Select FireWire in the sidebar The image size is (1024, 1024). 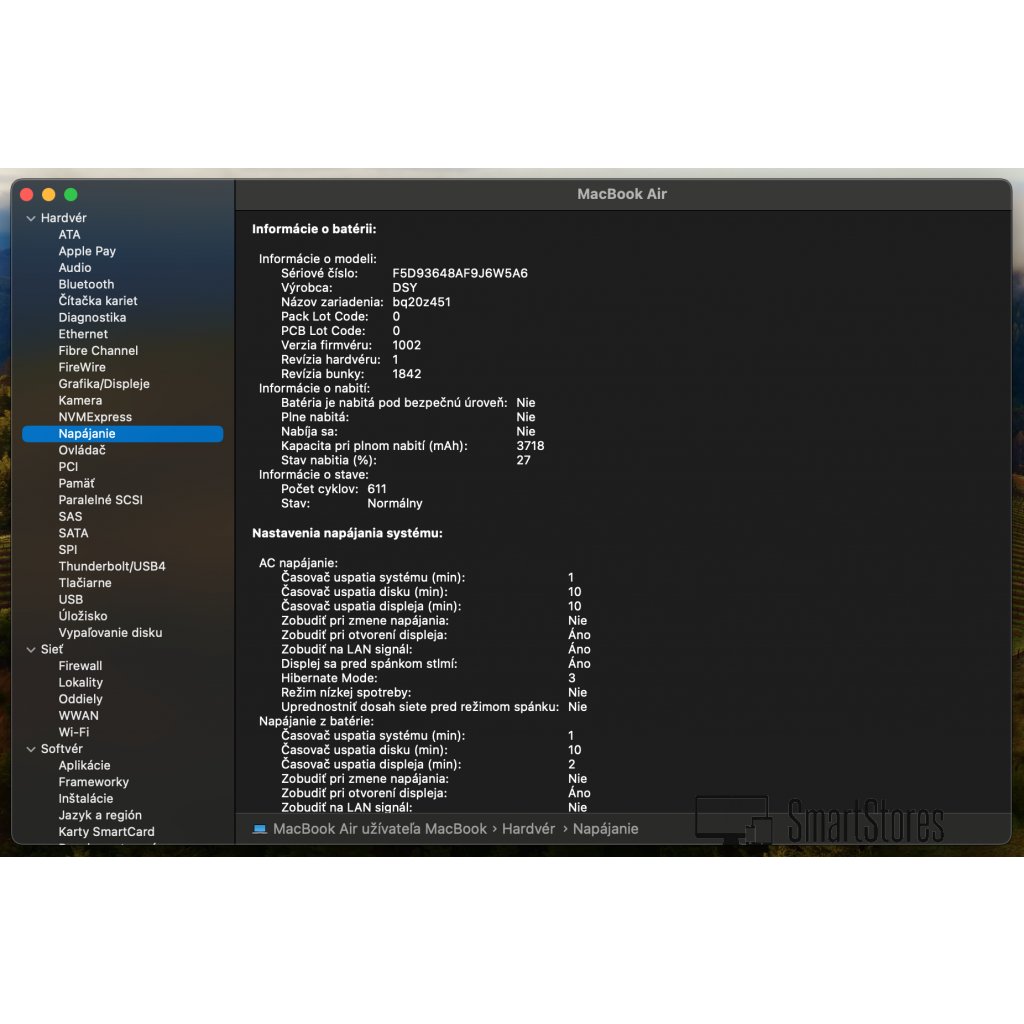point(82,367)
